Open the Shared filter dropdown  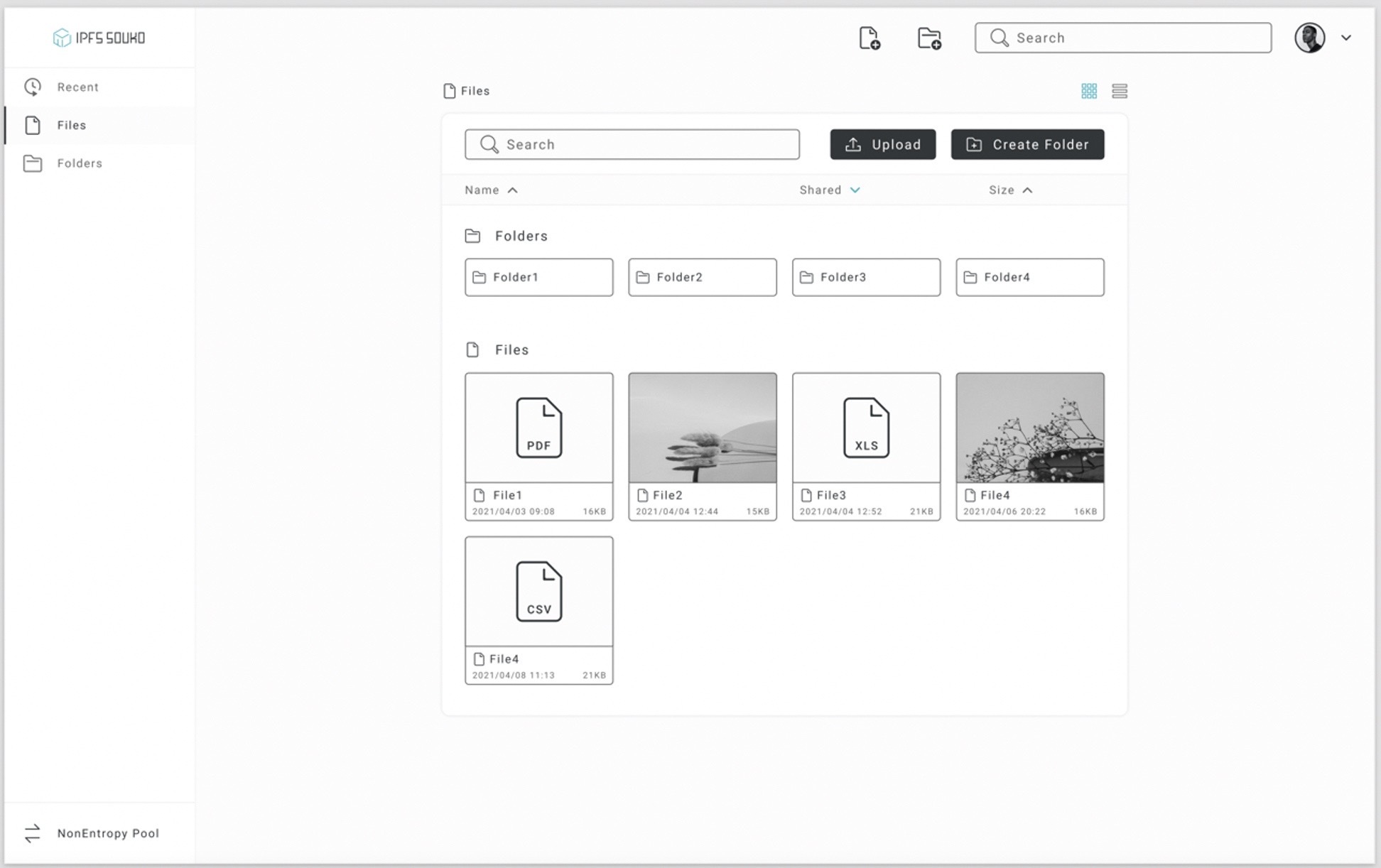point(855,190)
